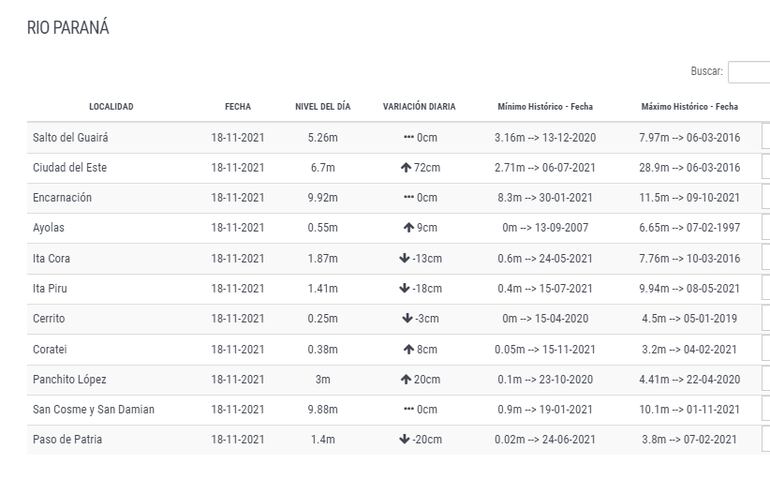Sort by Mínimo Histórico - Fecha column
Viewport: 770px width, 494px height.
(x=545, y=107)
